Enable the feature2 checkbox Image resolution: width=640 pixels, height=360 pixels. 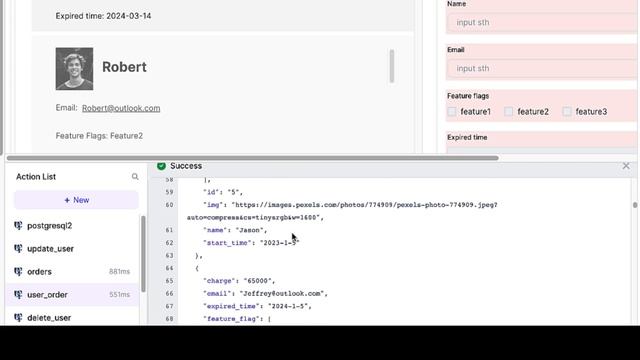tap(509, 111)
